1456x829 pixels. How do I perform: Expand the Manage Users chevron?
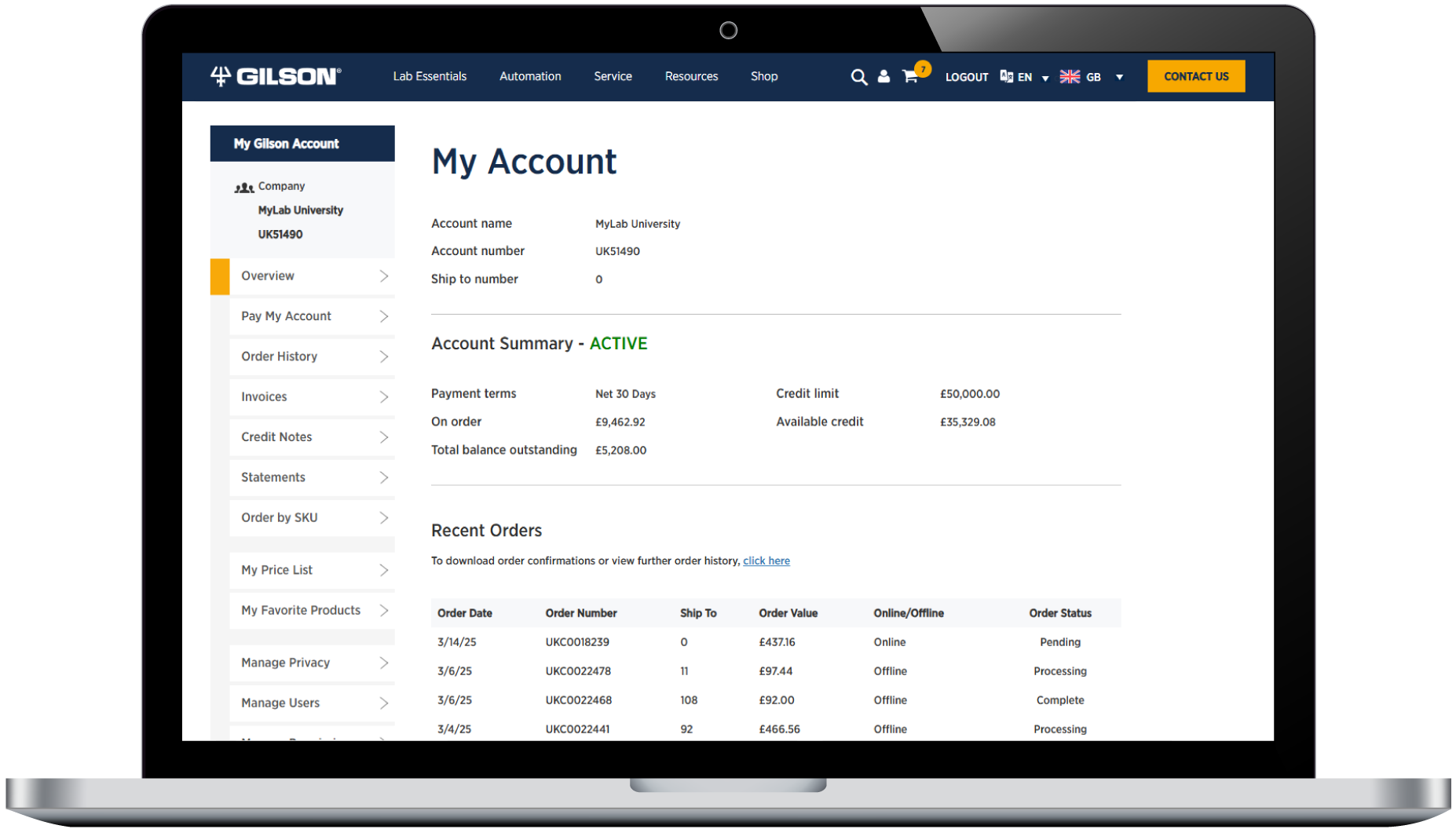pos(384,703)
